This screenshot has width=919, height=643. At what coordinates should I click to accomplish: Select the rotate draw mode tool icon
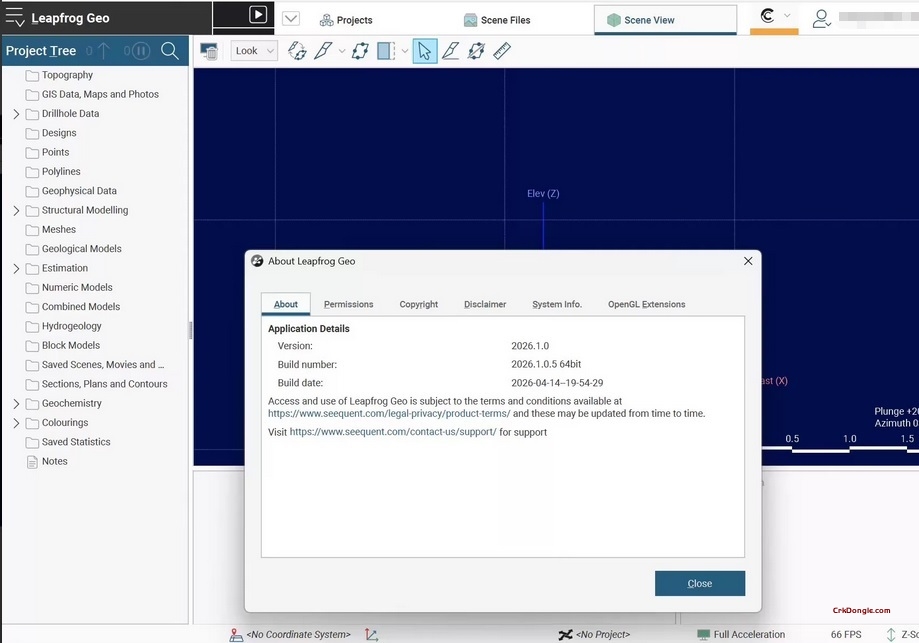tap(297, 51)
